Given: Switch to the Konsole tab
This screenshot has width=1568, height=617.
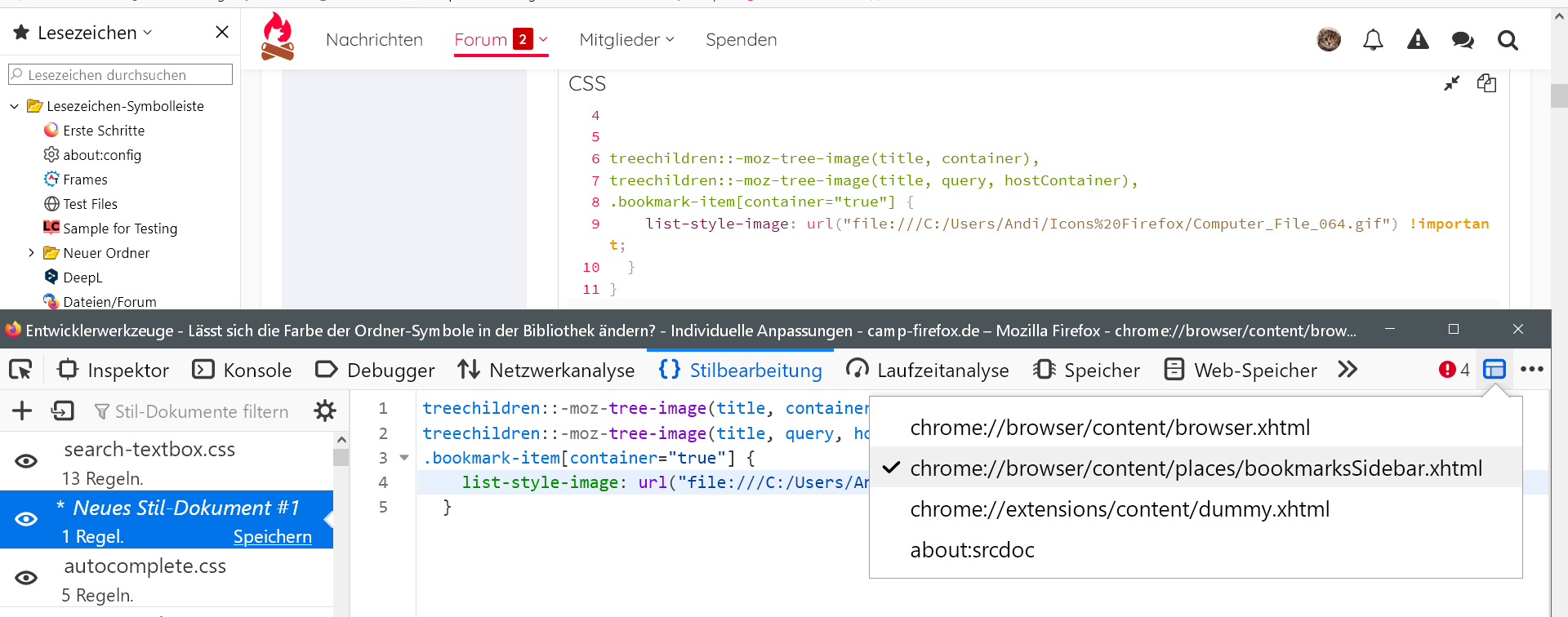Looking at the screenshot, I should pyautogui.click(x=242, y=370).
